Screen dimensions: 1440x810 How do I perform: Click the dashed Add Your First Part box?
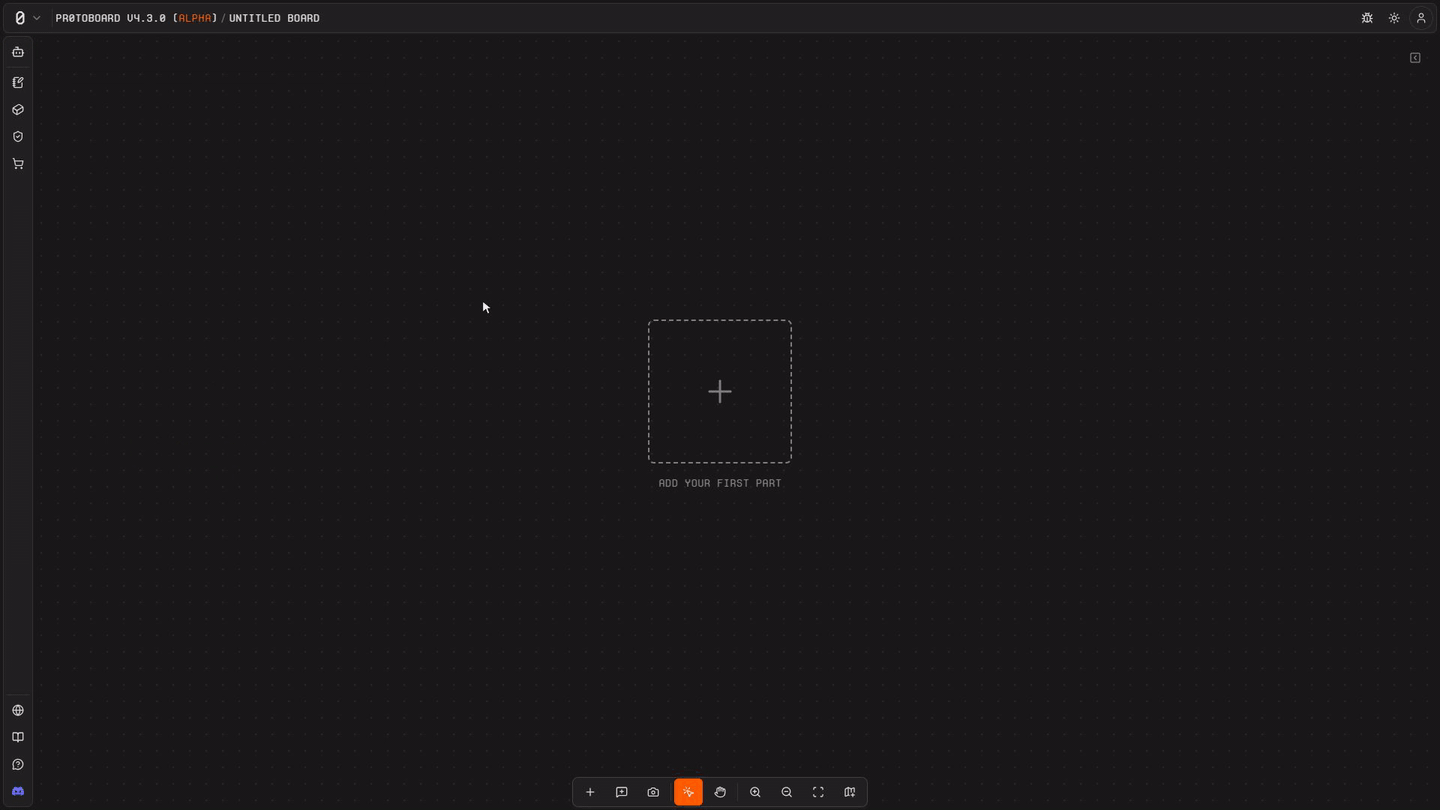[x=720, y=391]
